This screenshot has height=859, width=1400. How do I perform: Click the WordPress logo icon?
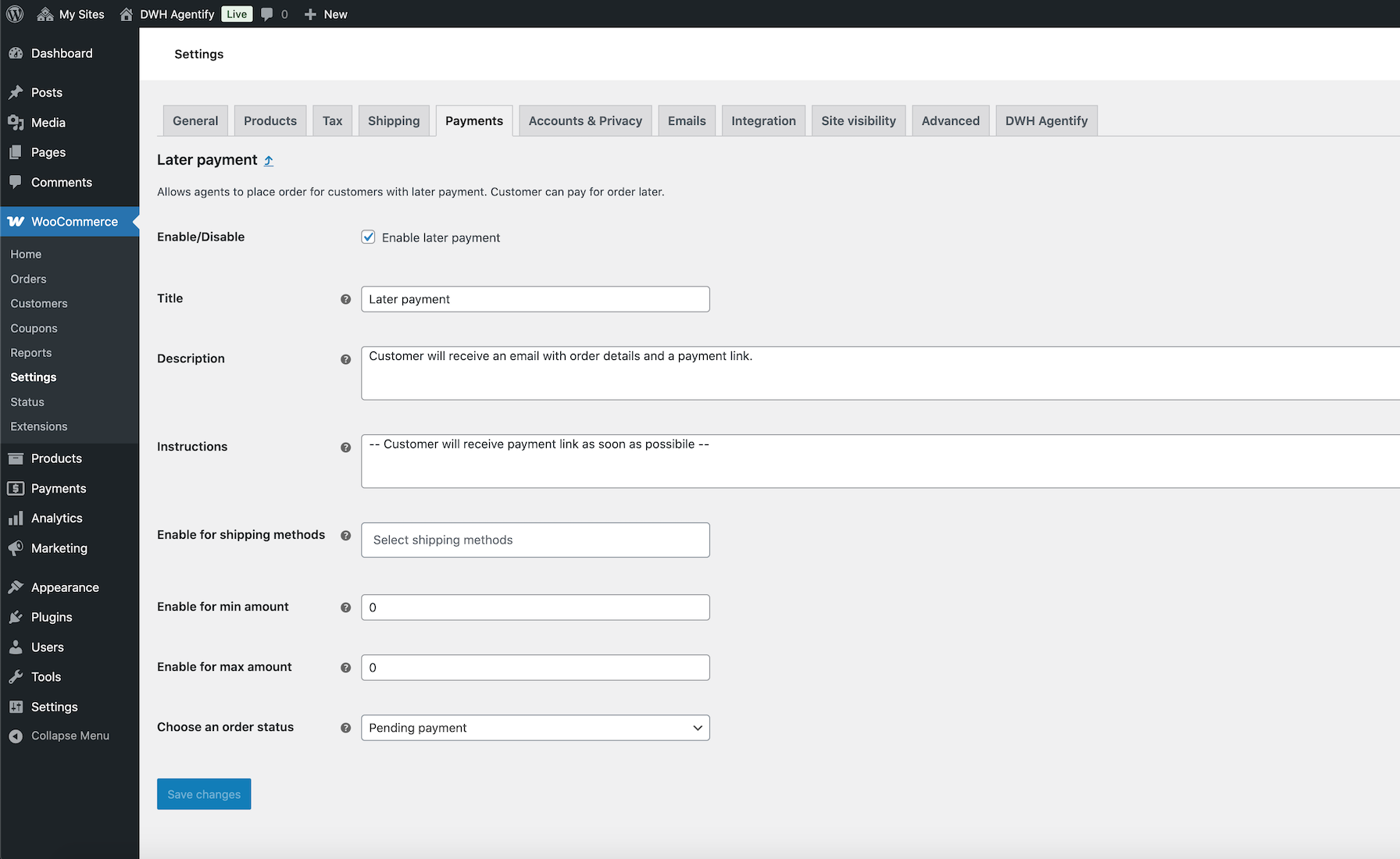[x=15, y=14]
